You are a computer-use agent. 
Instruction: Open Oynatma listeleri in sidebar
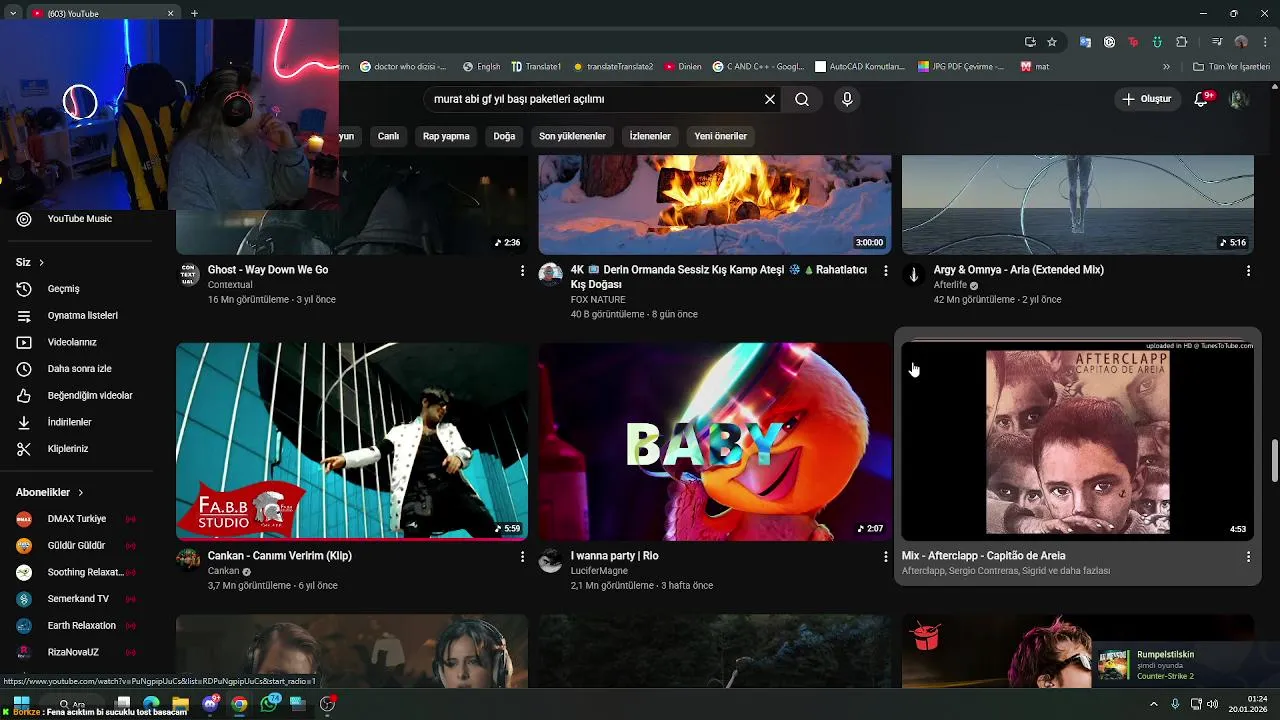(x=80, y=315)
